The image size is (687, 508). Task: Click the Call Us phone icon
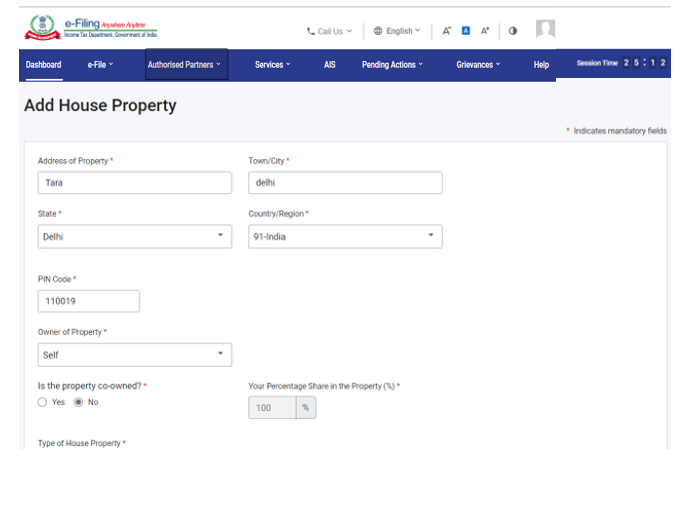(311, 31)
